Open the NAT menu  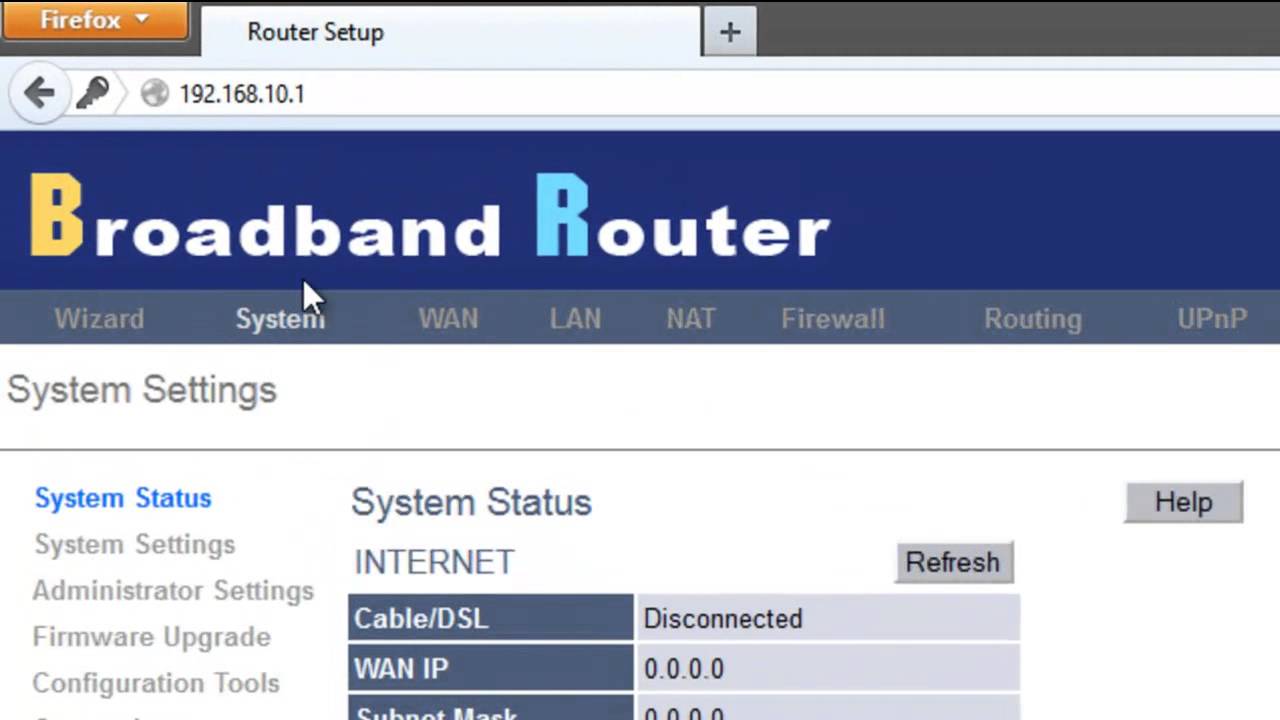tap(691, 319)
